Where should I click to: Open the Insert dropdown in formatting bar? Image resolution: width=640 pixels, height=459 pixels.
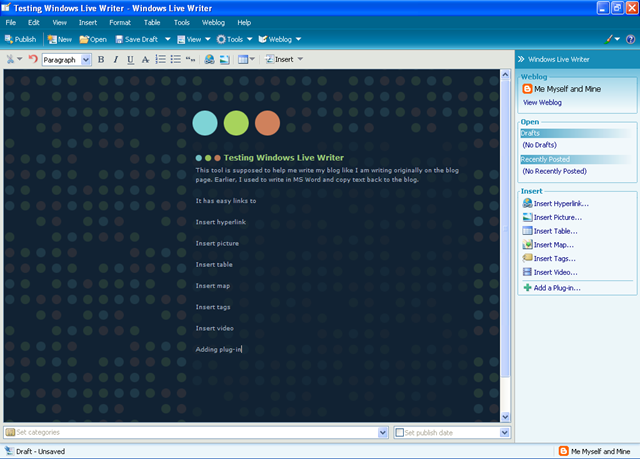click(x=284, y=59)
